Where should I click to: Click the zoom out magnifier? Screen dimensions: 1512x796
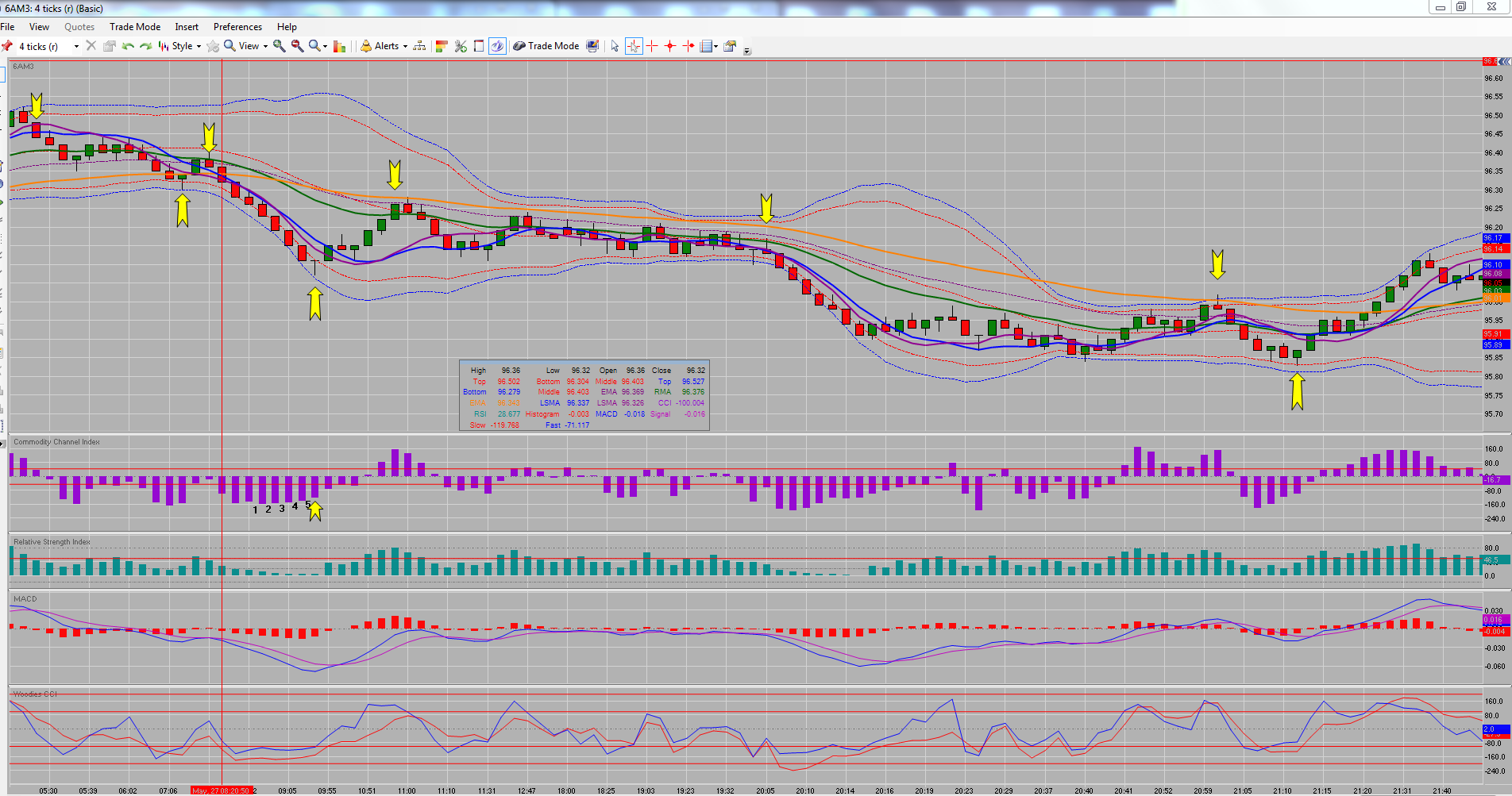[298, 46]
